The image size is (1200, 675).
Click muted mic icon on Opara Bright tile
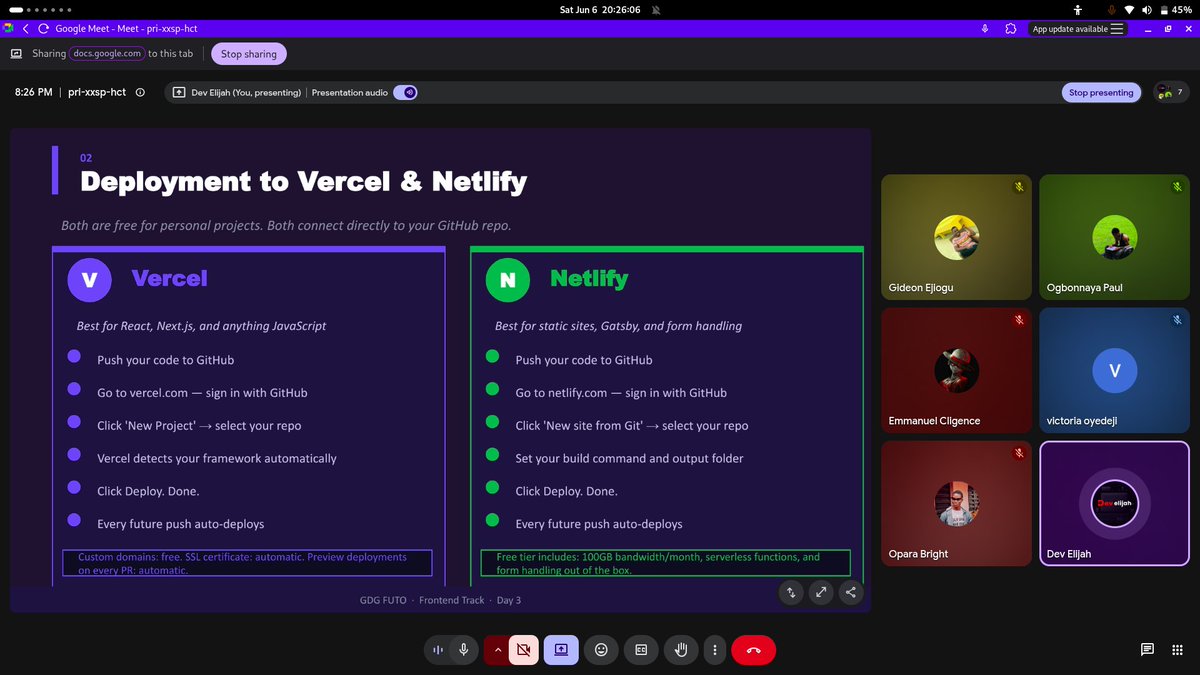tap(1019, 453)
